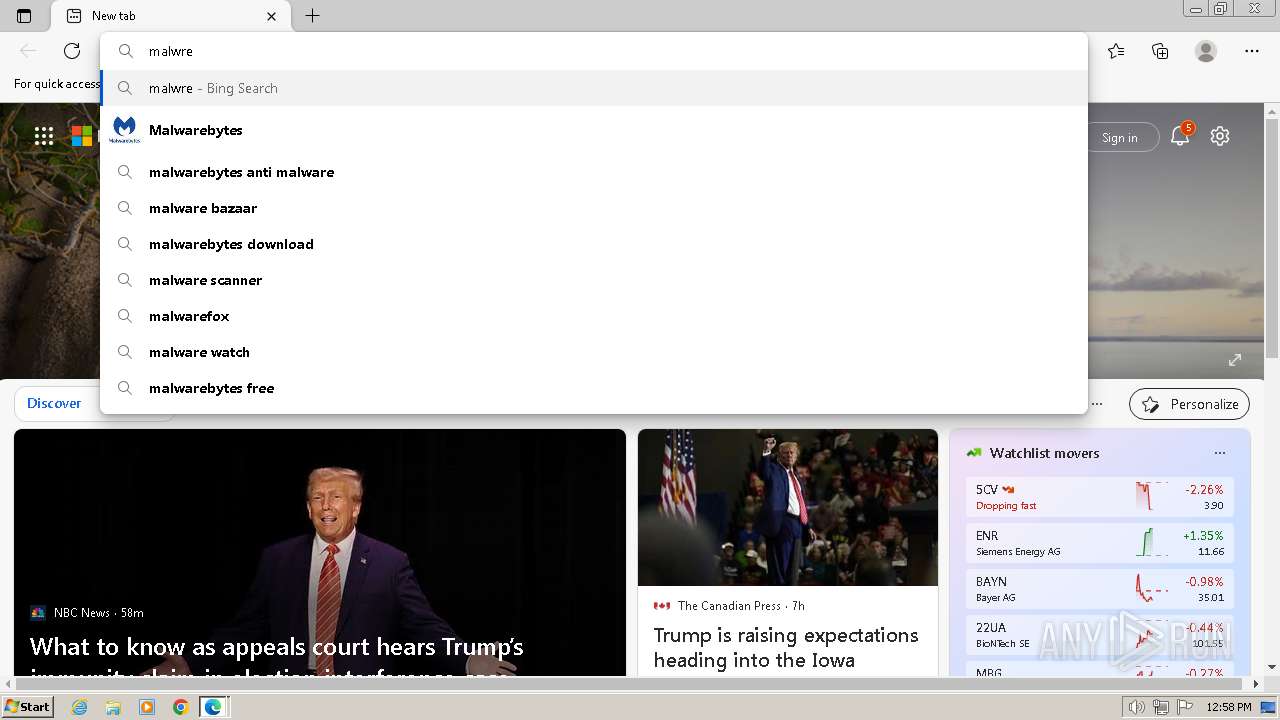The height and width of the screenshot is (720, 1280).
Task: Click the taskbar clock 12:58 PM
Action: pyautogui.click(x=1229, y=707)
